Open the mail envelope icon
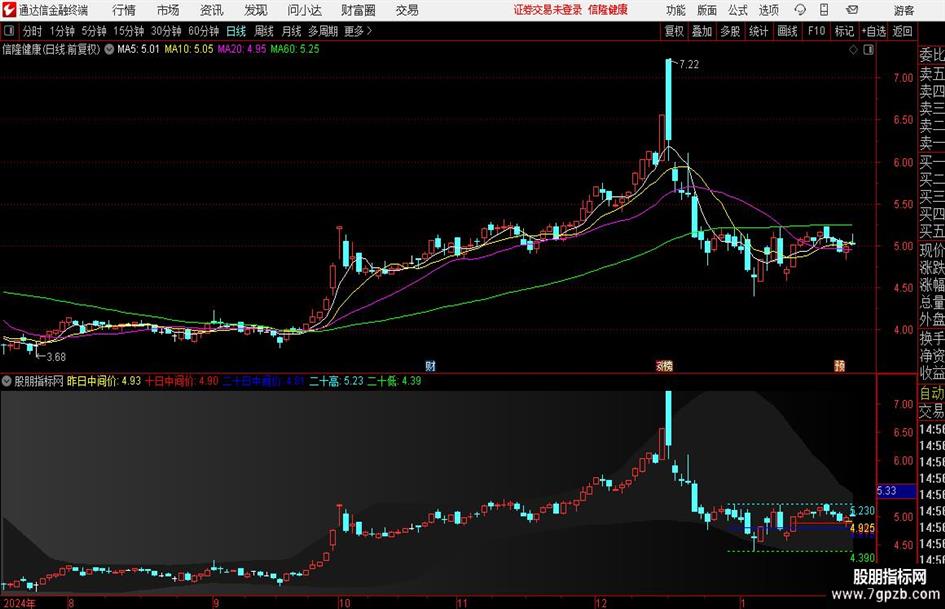This screenshot has height=609, width=945. click(x=852, y=10)
